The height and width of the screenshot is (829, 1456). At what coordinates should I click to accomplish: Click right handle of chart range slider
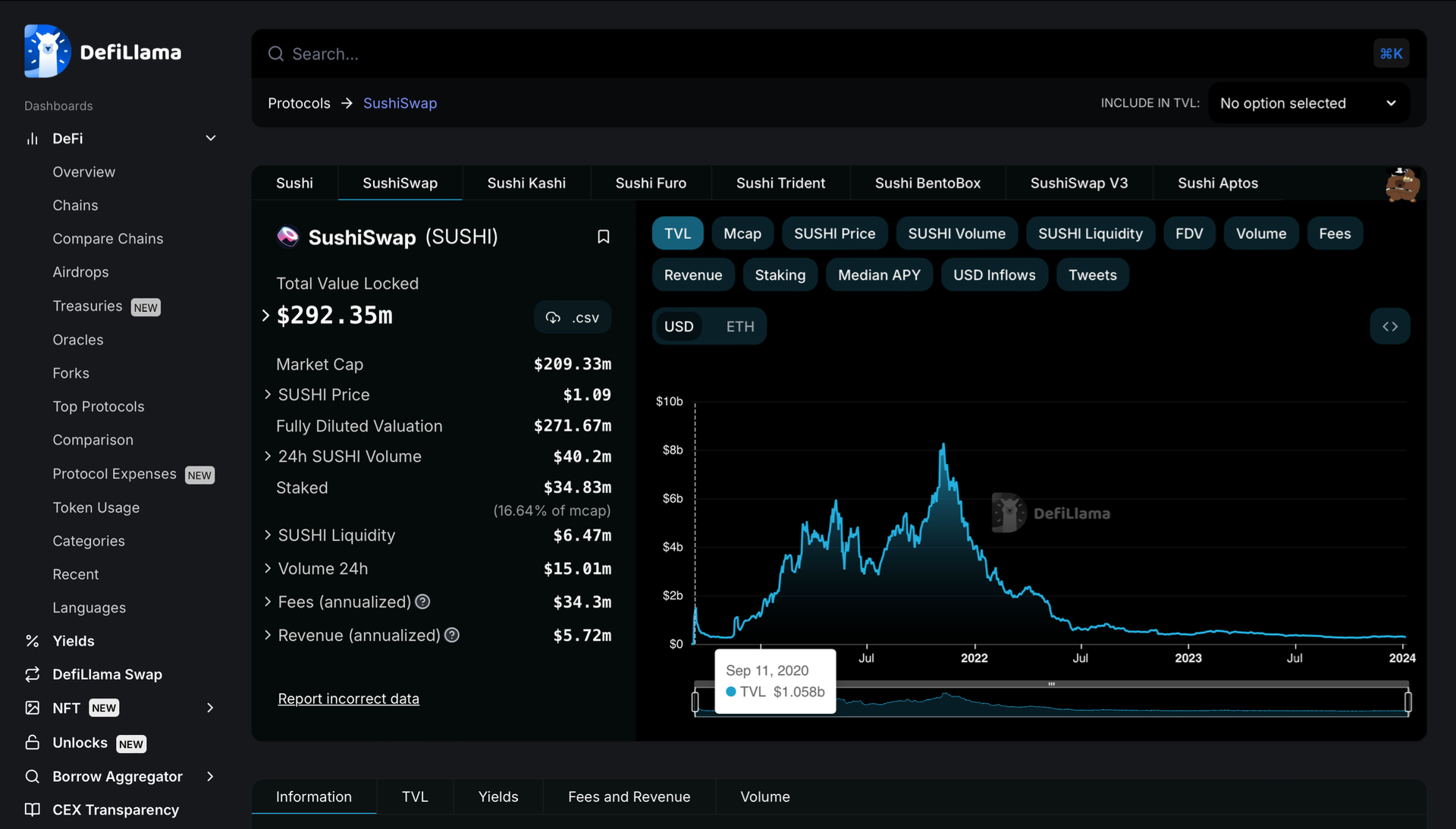[1407, 702]
